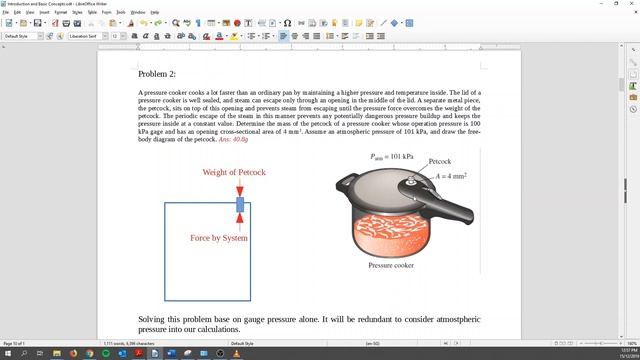Click the Insert Image icon
The image size is (640, 360).
coord(226,23)
